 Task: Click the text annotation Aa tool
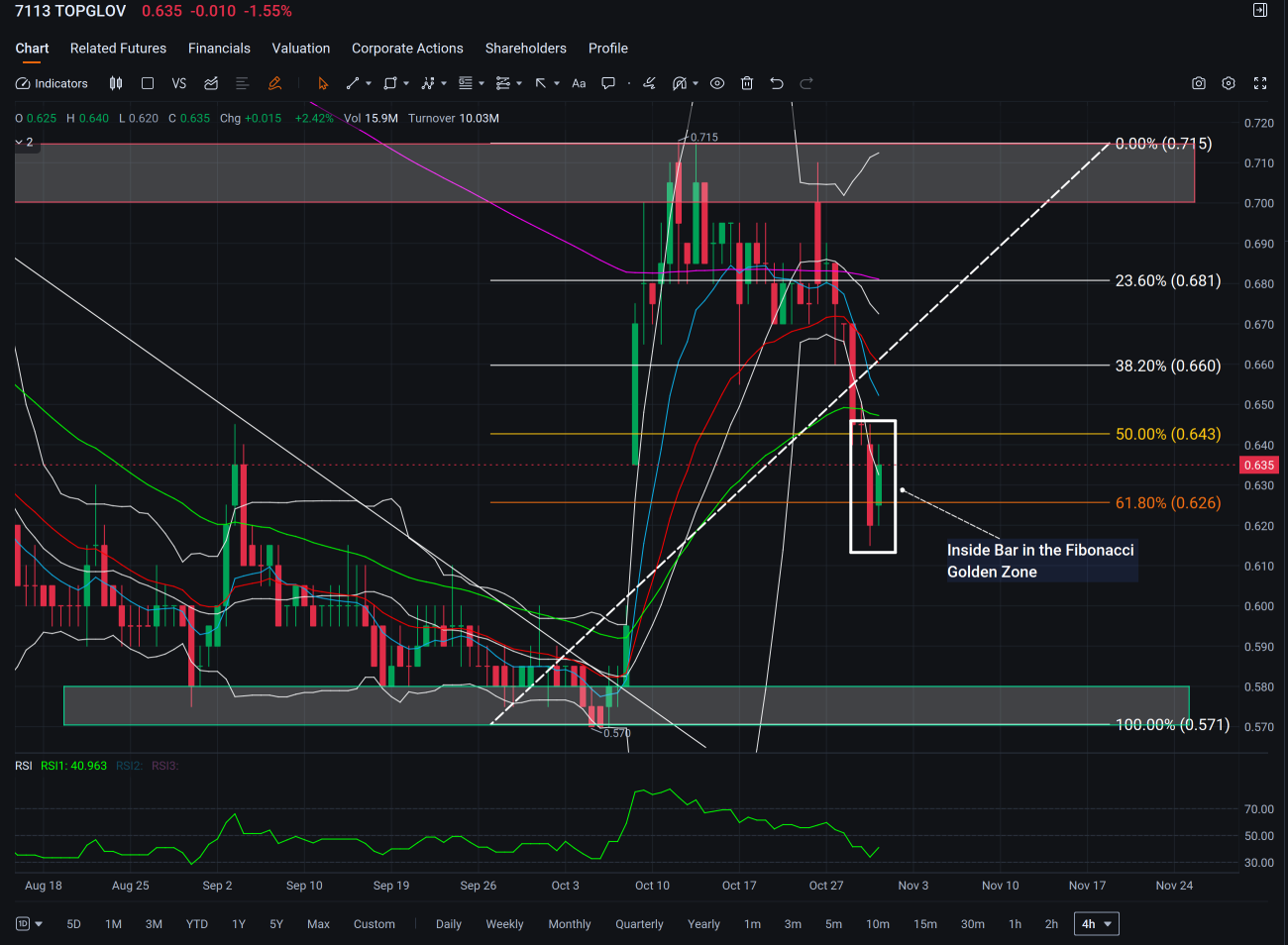[x=579, y=83]
